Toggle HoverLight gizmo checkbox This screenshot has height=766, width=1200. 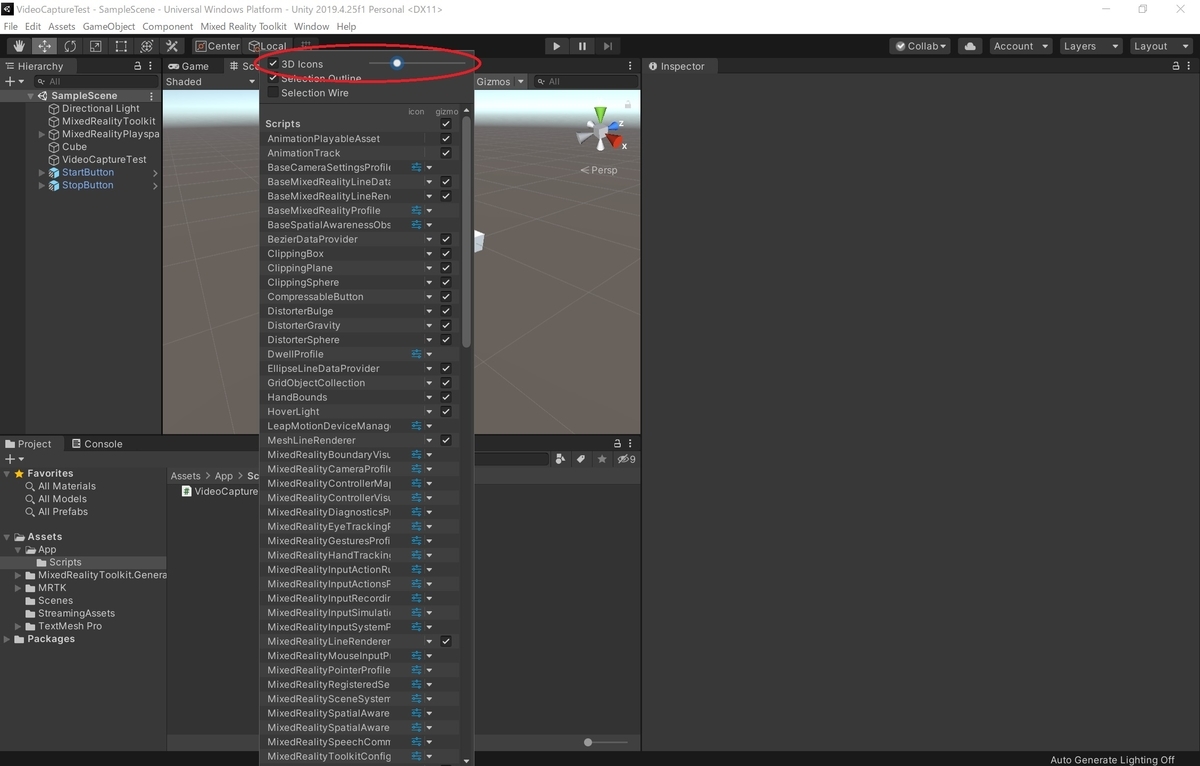pyautogui.click(x=446, y=412)
